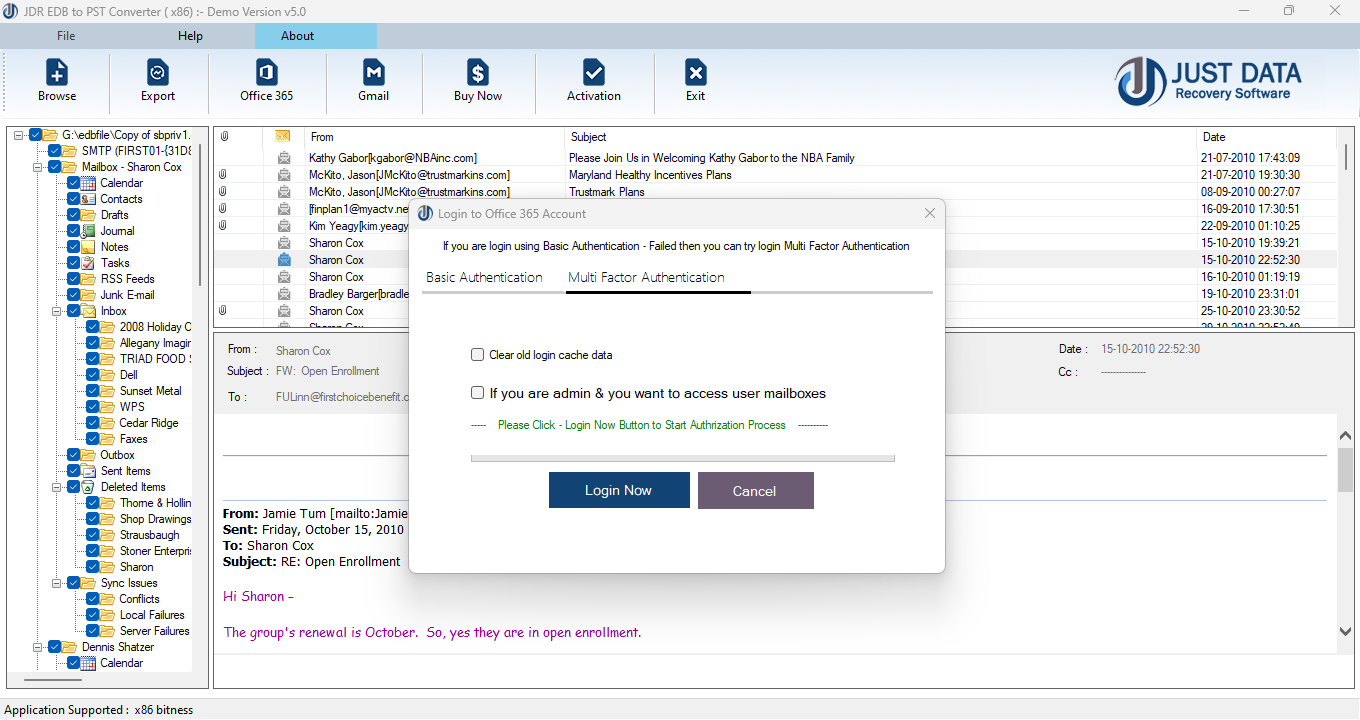
Task: Open Activation from the toolbar
Action: coord(593,80)
